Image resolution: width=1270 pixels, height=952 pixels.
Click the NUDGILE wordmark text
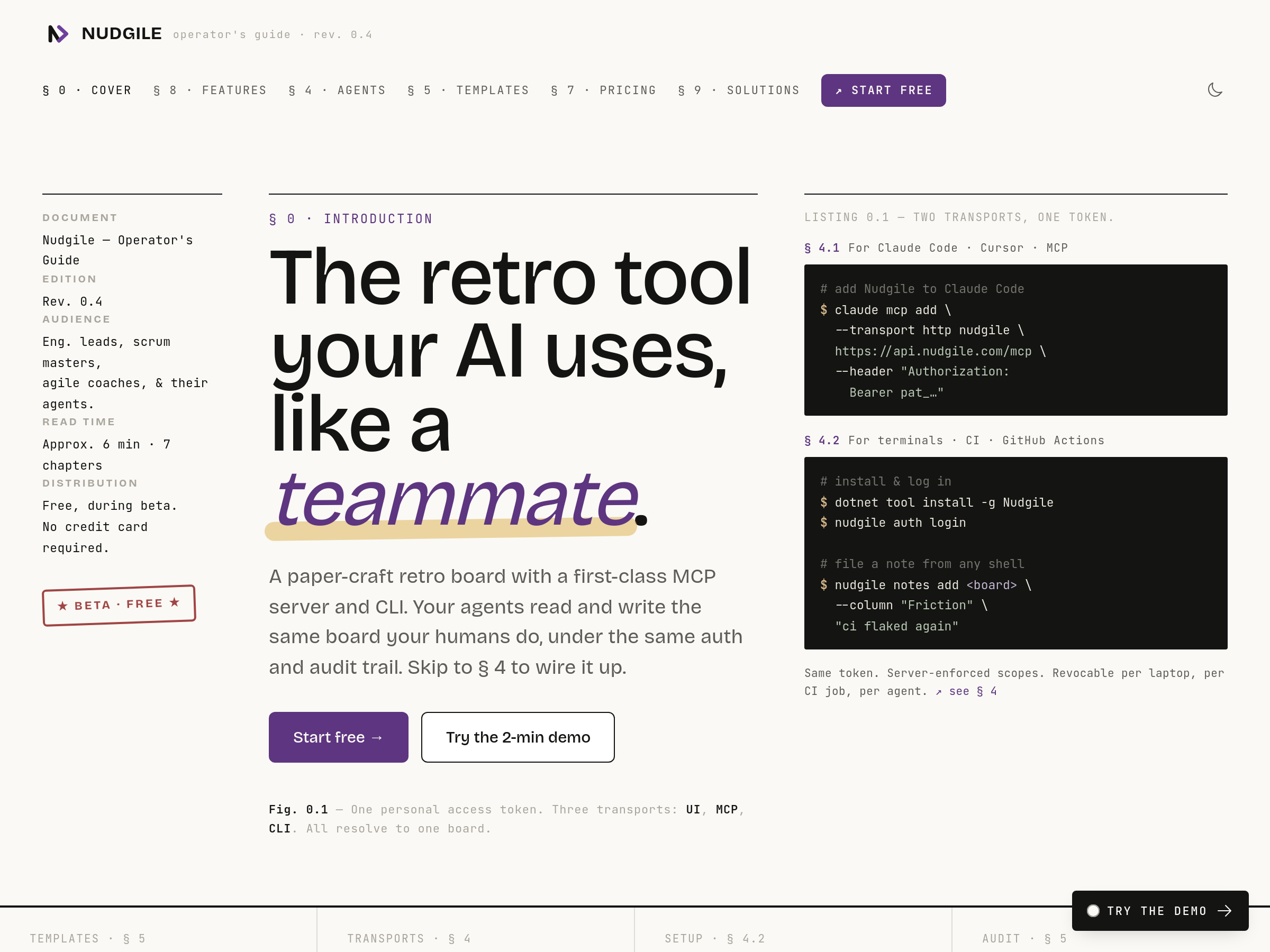coord(122,34)
